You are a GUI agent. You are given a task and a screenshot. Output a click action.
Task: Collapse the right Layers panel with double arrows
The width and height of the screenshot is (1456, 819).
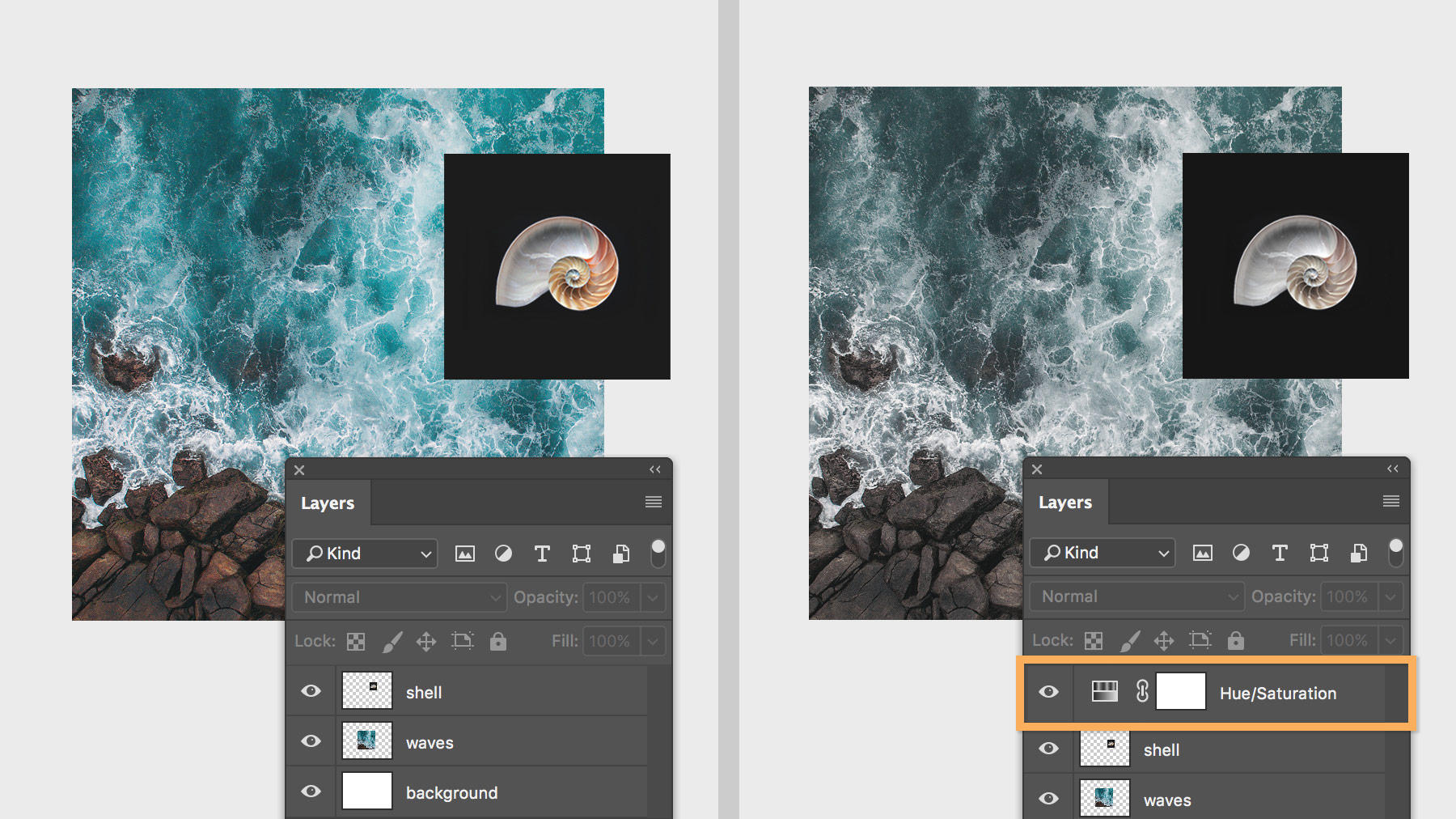(1392, 469)
